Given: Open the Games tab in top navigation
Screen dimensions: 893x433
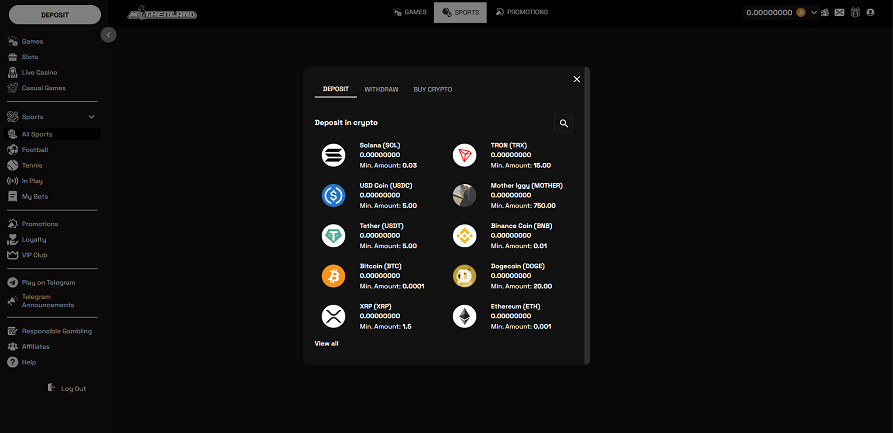Looking at the screenshot, I should tap(409, 12).
